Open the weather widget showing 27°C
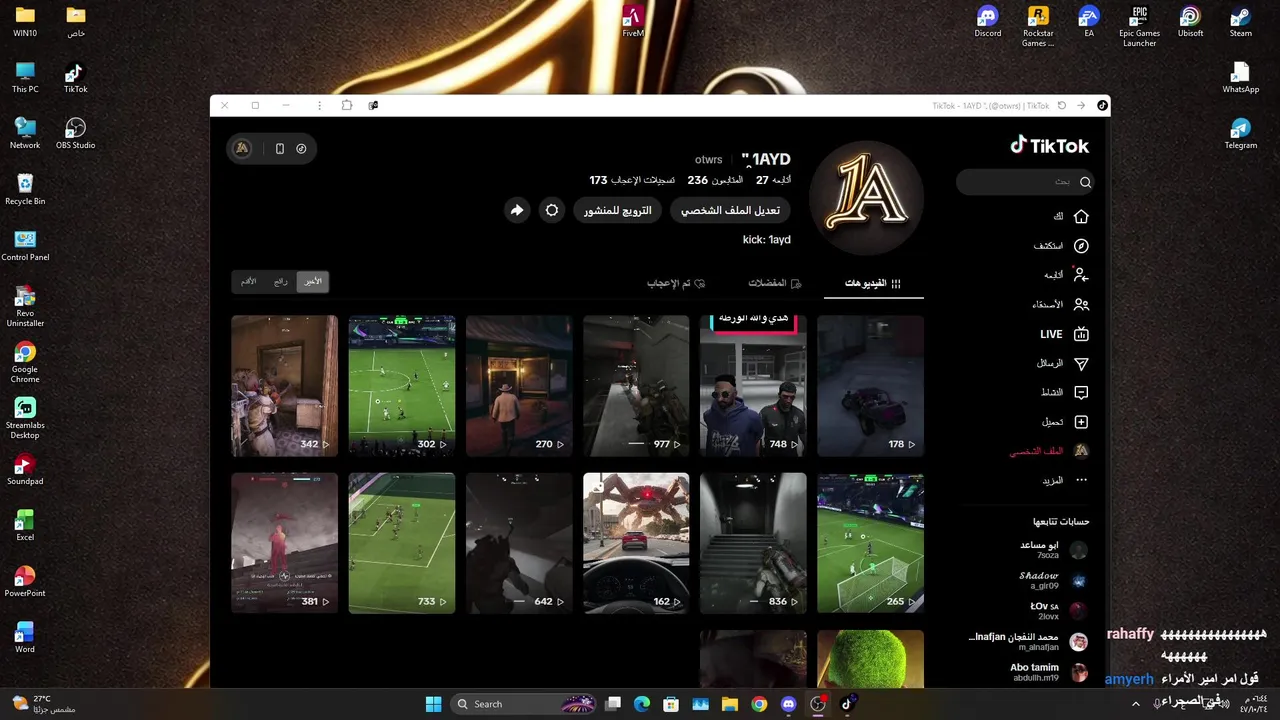This screenshot has height=720, width=1280. [45, 704]
